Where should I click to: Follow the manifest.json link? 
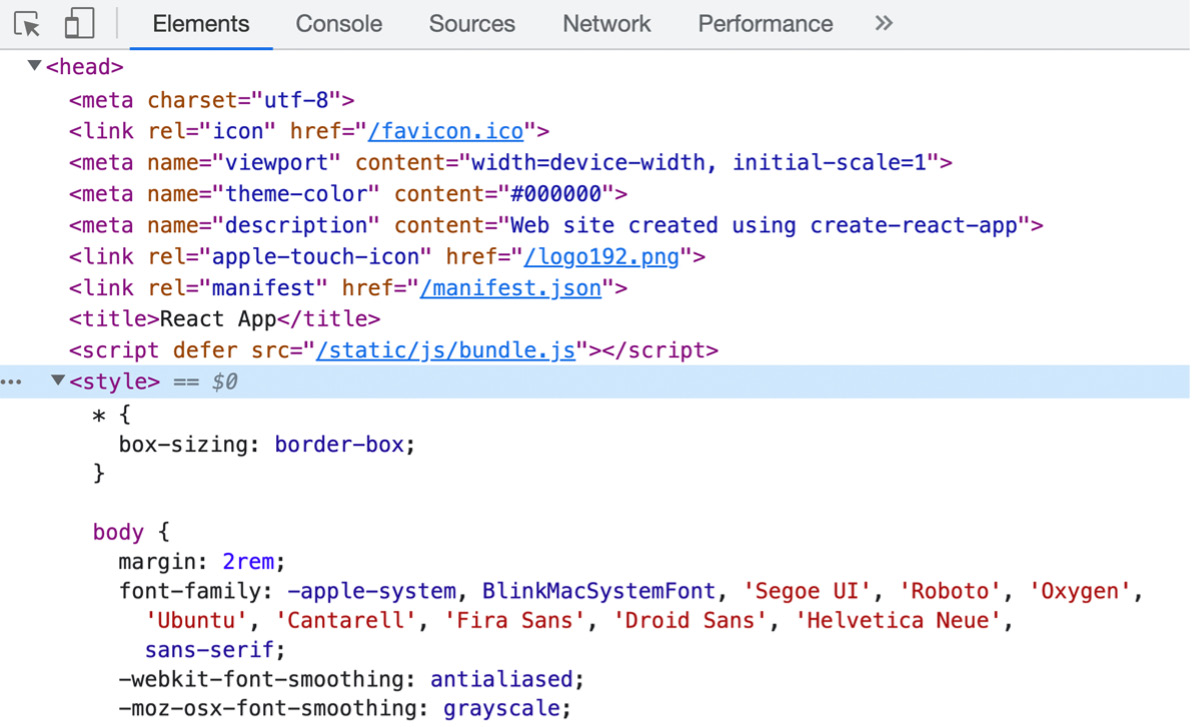point(510,288)
